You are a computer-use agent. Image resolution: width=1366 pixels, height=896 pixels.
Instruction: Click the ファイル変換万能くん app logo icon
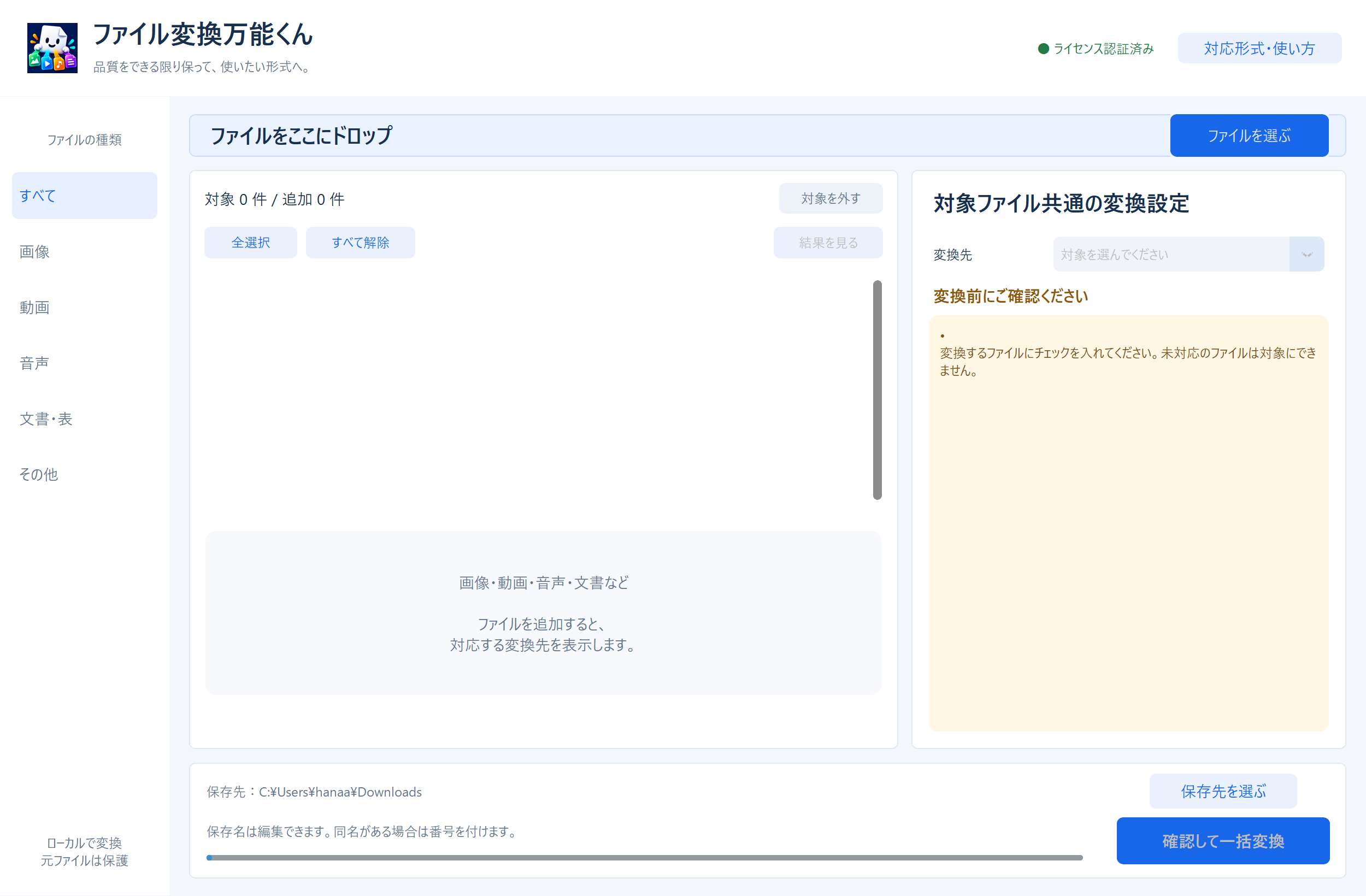pyautogui.click(x=52, y=48)
